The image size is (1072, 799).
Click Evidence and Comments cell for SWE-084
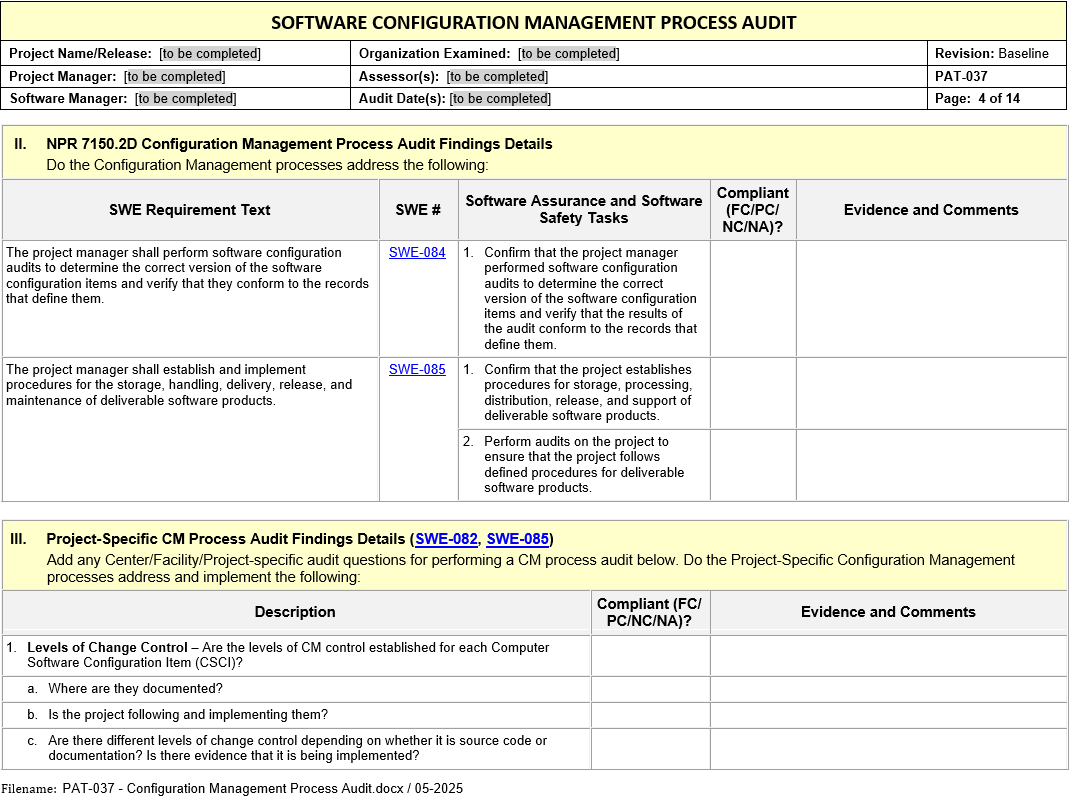click(x=931, y=298)
